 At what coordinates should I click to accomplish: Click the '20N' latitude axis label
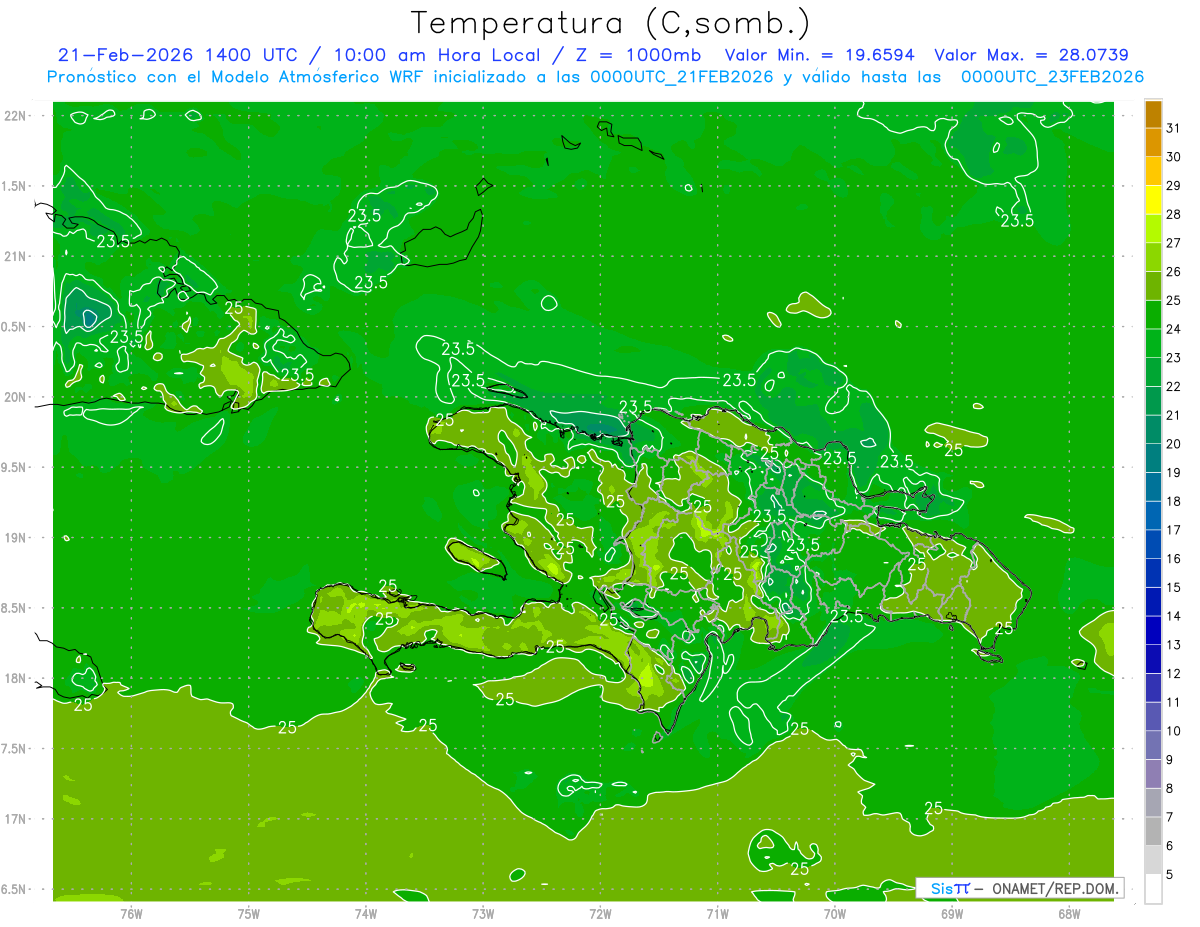[x=14, y=397]
